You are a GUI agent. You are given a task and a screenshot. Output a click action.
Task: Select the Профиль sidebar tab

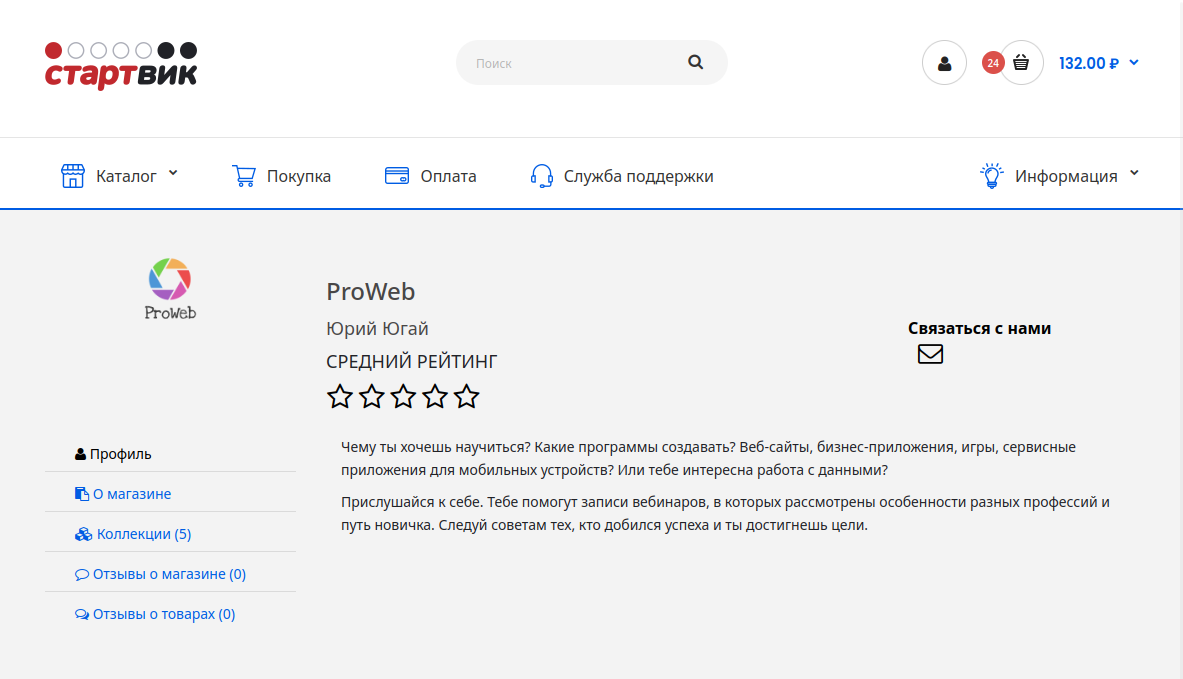(x=120, y=454)
